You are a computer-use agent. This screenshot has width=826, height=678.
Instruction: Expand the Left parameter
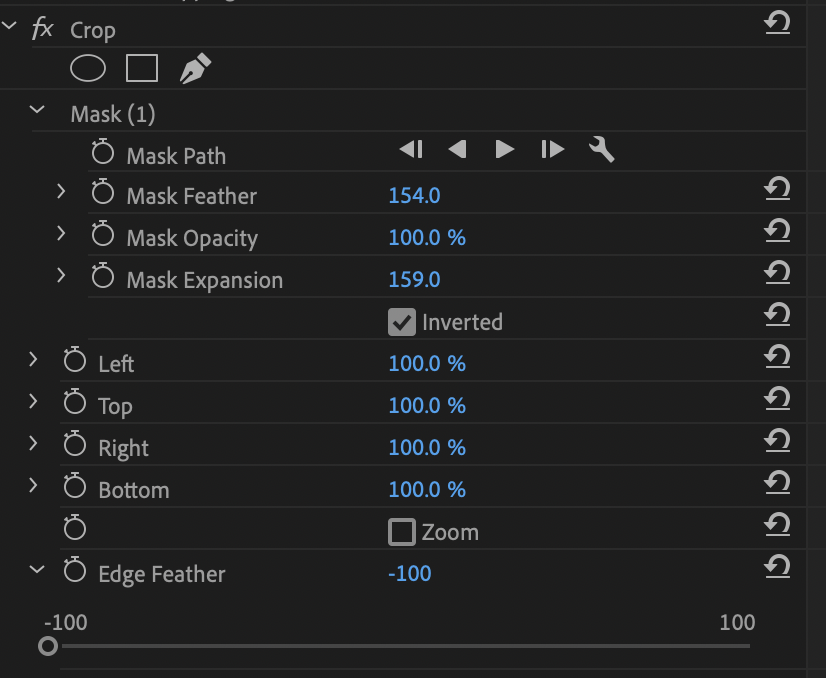[x=33, y=359]
